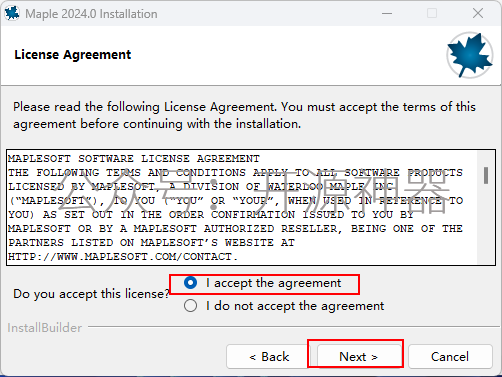Viewport: 502px width, 377px height.
Task: Click the "MAPLESOFT SOFTWARE LICENSE AGREEMENT" first line
Action: click(x=134, y=159)
